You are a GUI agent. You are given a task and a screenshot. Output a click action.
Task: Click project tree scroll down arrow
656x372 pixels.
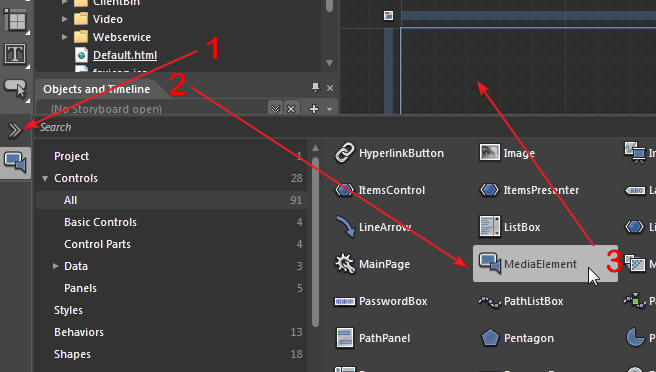point(330,63)
